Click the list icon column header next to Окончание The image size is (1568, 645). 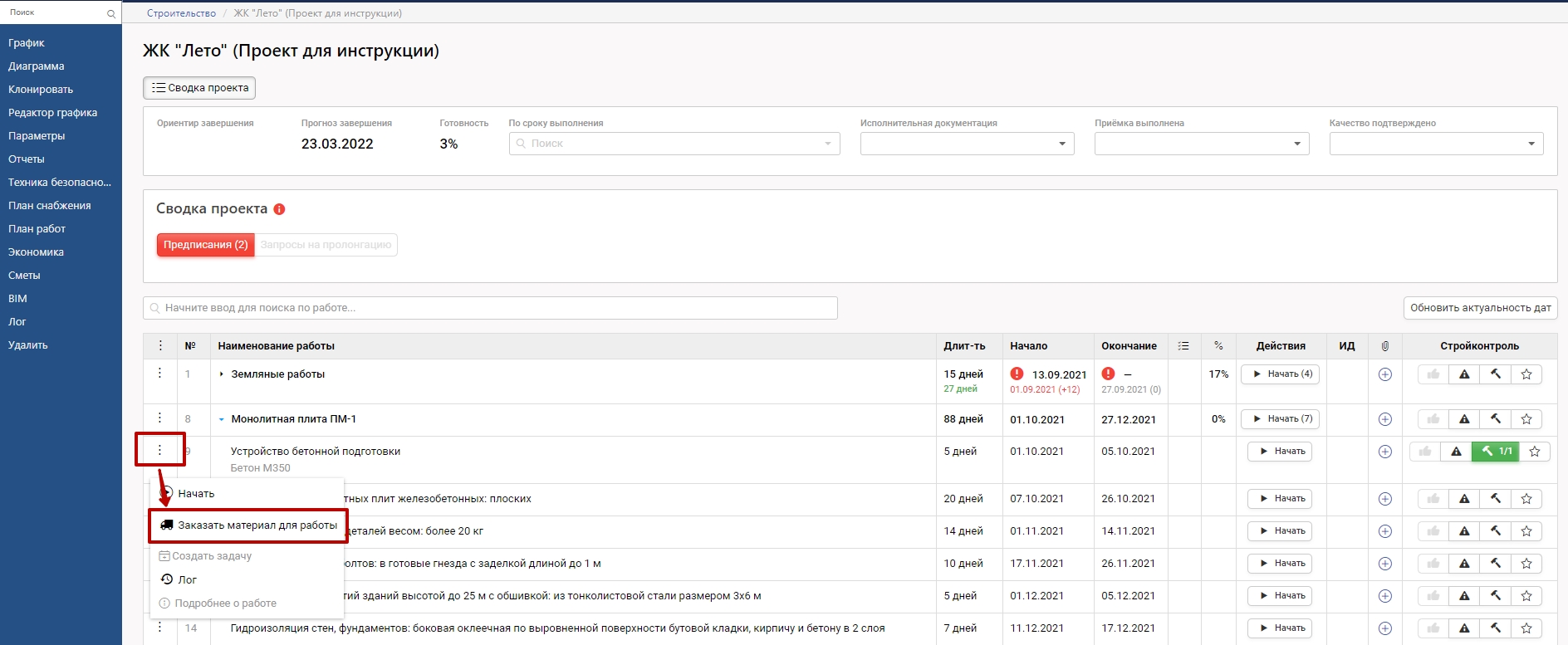point(1183,346)
